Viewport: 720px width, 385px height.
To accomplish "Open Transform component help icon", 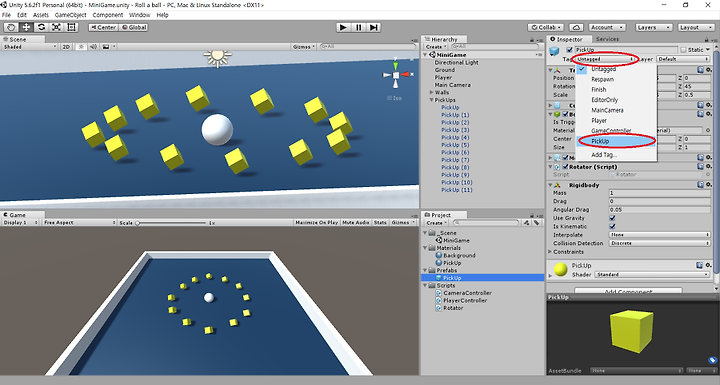I will click(701, 70).
